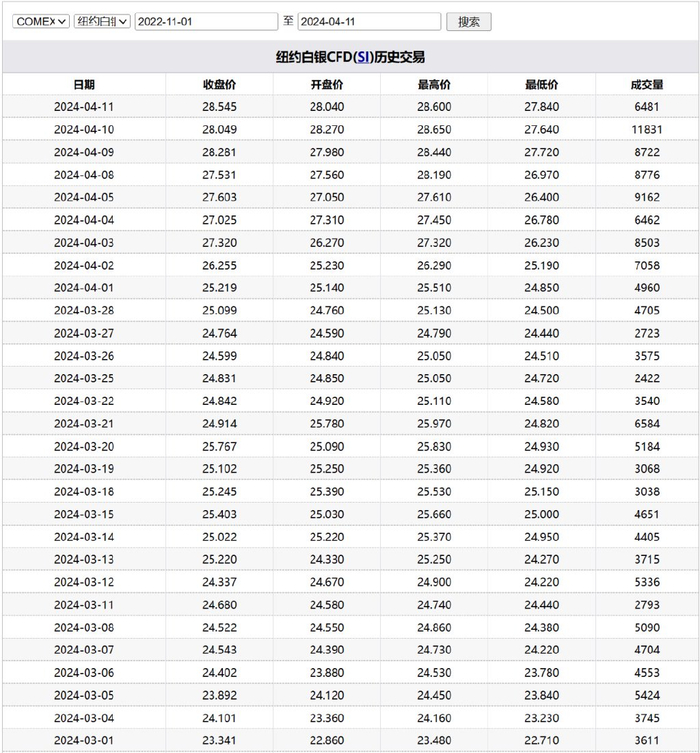700x753 pixels.
Task: Select date cell 2024-03-15
Action: pyautogui.click(x=84, y=514)
